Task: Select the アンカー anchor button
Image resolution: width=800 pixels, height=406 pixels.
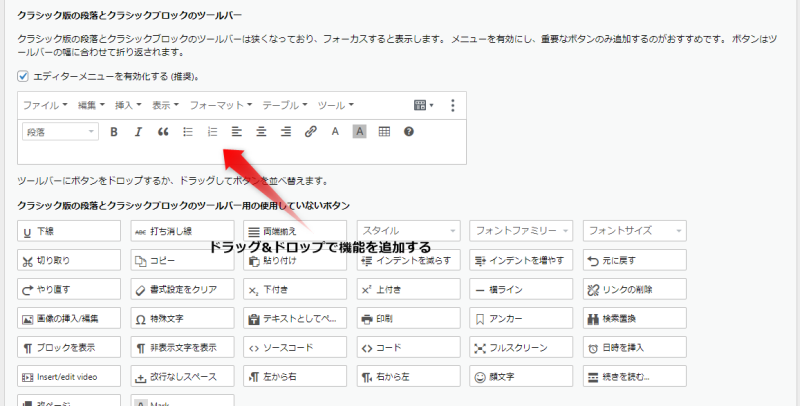Action: pyautogui.click(x=521, y=318)
